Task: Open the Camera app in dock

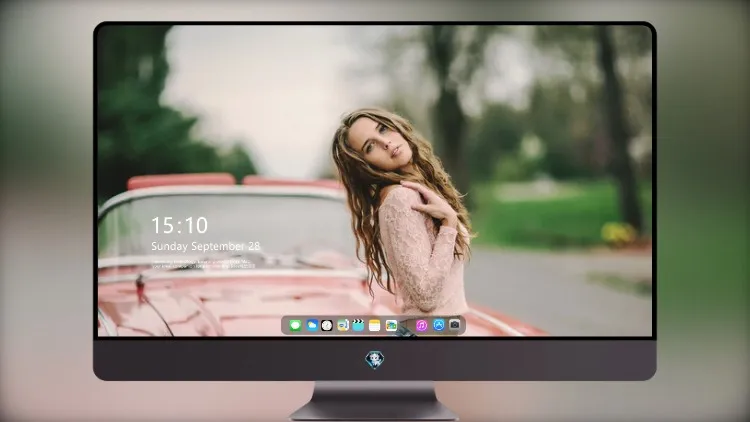Action: [454, 325]
